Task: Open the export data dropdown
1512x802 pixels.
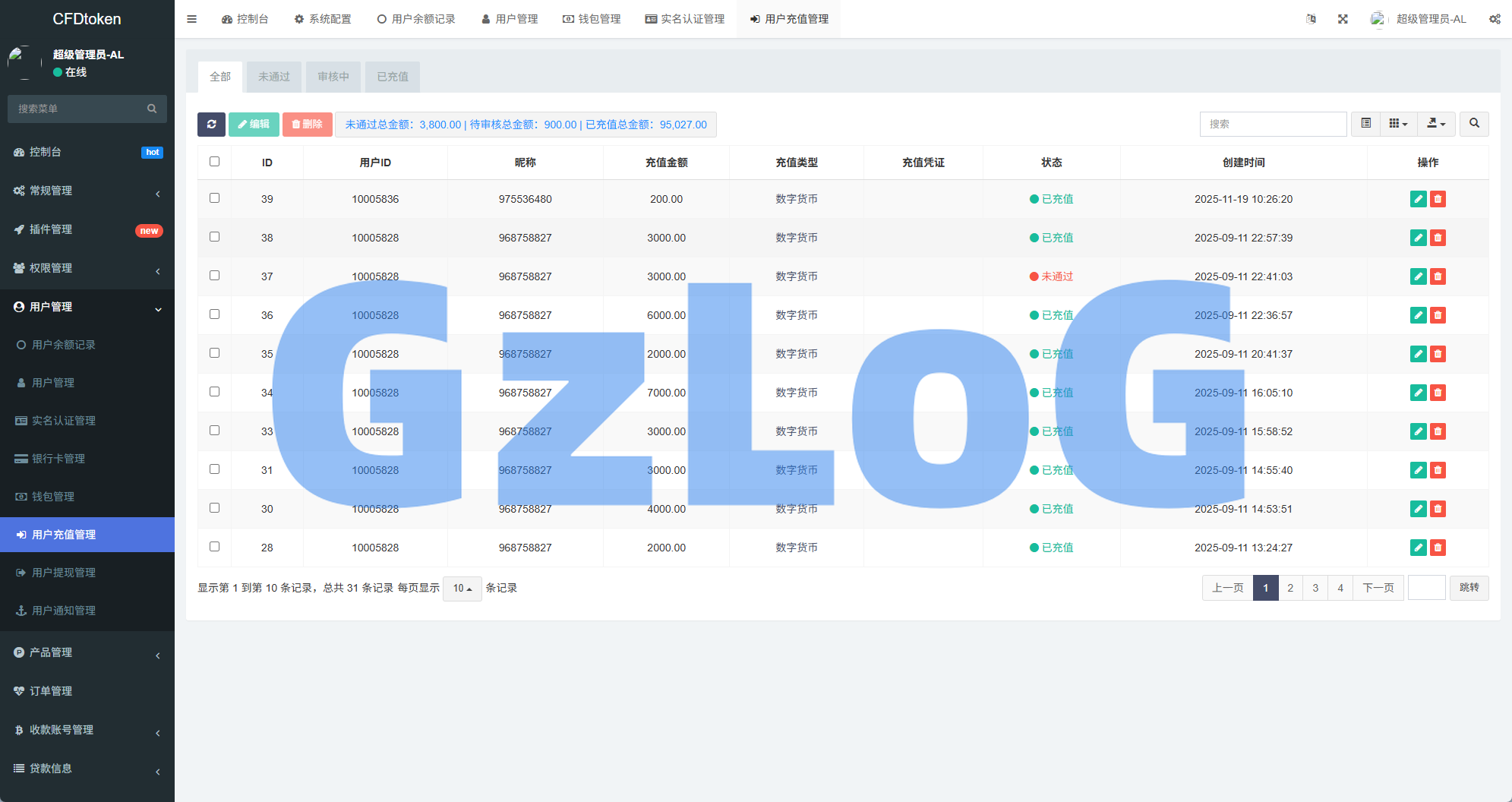Action: click(x=1435, y=124)
